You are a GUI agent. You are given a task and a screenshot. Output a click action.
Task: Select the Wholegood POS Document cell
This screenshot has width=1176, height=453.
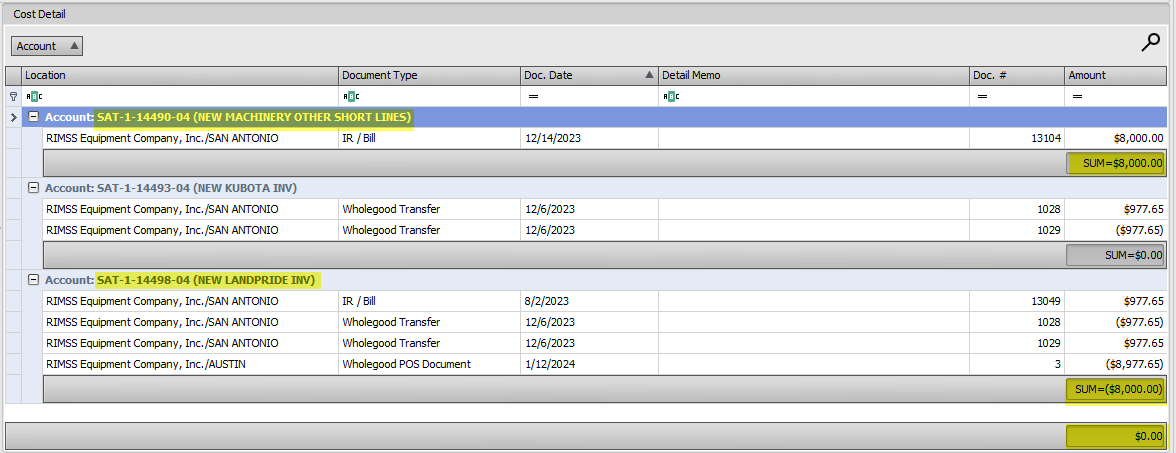[430, 364]
